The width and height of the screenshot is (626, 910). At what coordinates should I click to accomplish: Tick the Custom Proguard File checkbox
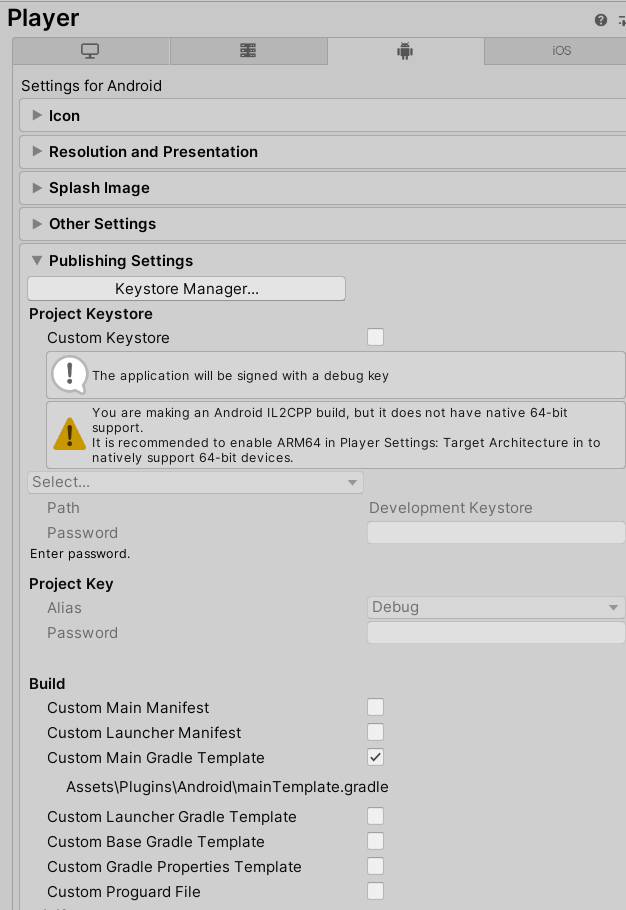pyautogui.click(x=375, y=891)
